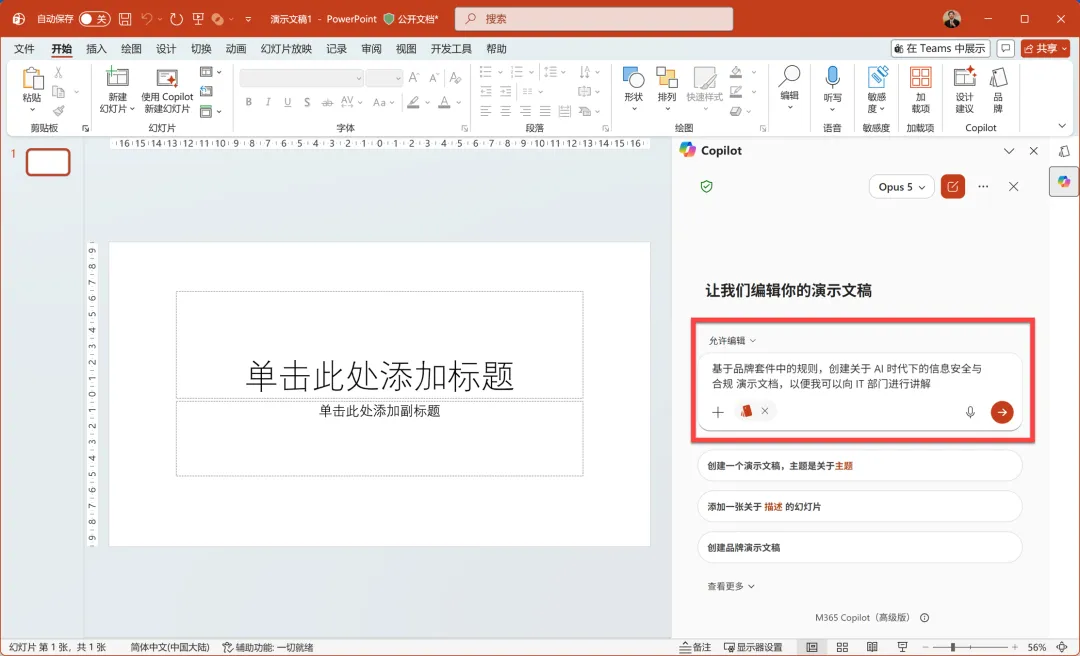Click the 粘贴 paste icon
This screenshot has height=656, width=1080.
[x=32, y=79]
